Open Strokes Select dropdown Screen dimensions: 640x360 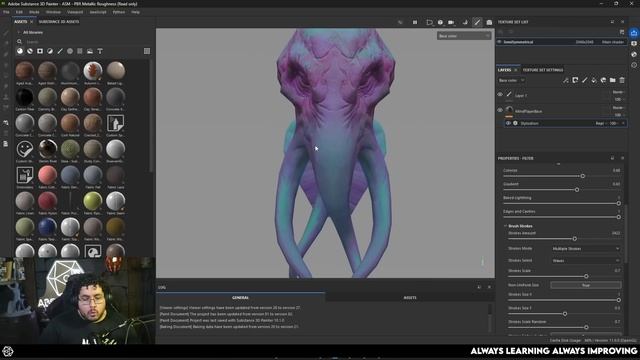pyautogui.click(x=586, y=260)
